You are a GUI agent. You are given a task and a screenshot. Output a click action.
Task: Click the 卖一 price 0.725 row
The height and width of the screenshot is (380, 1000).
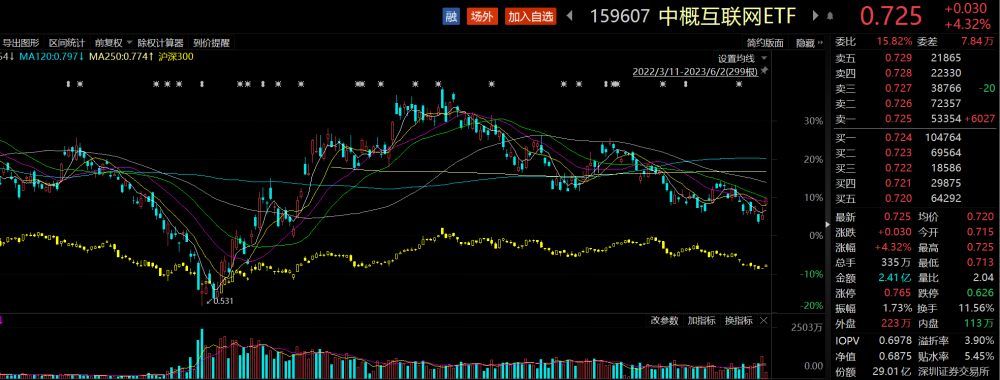[x=915, y=119]
